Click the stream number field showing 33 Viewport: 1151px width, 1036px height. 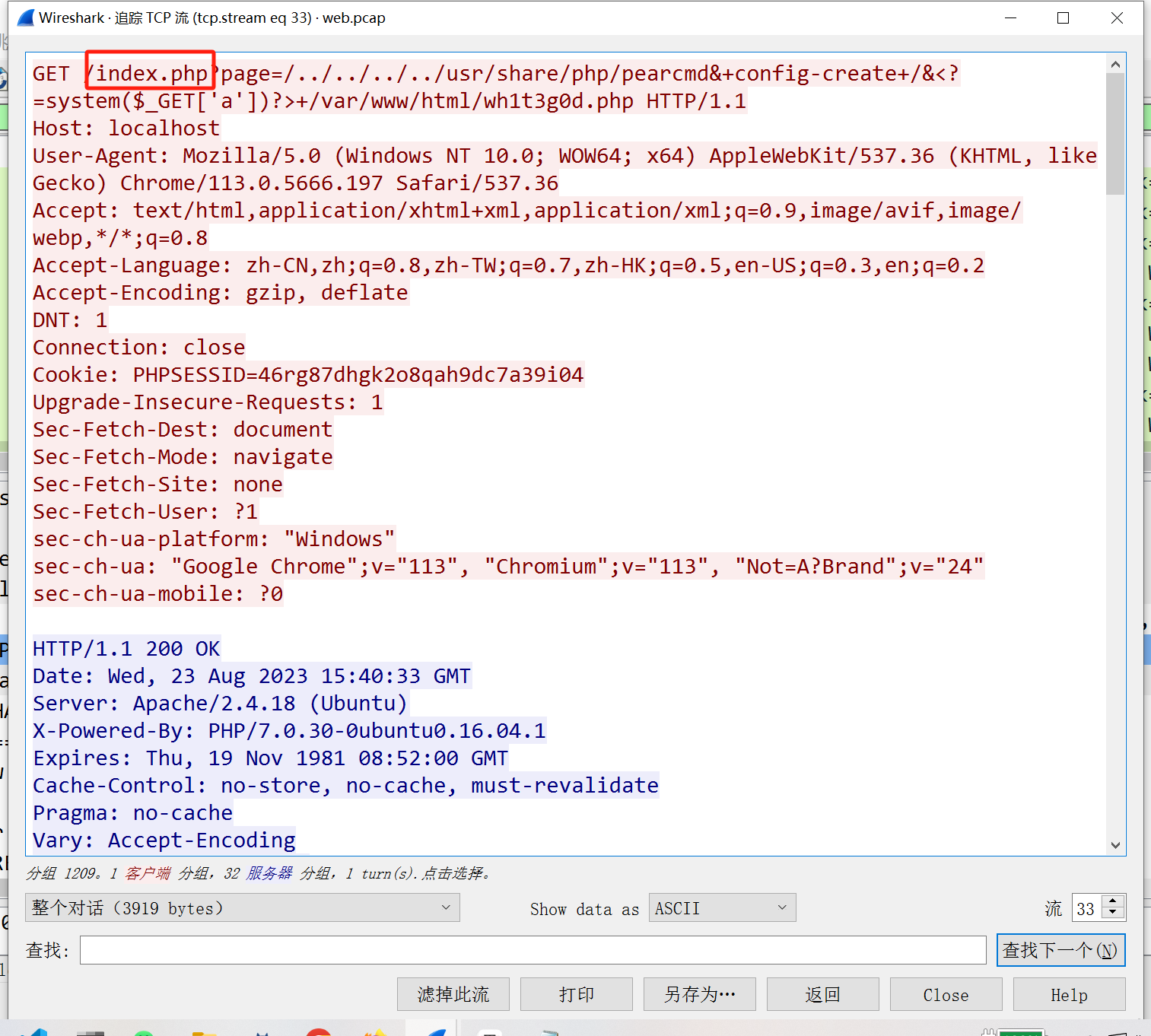pyautogui.click(x=1088, y=908)
